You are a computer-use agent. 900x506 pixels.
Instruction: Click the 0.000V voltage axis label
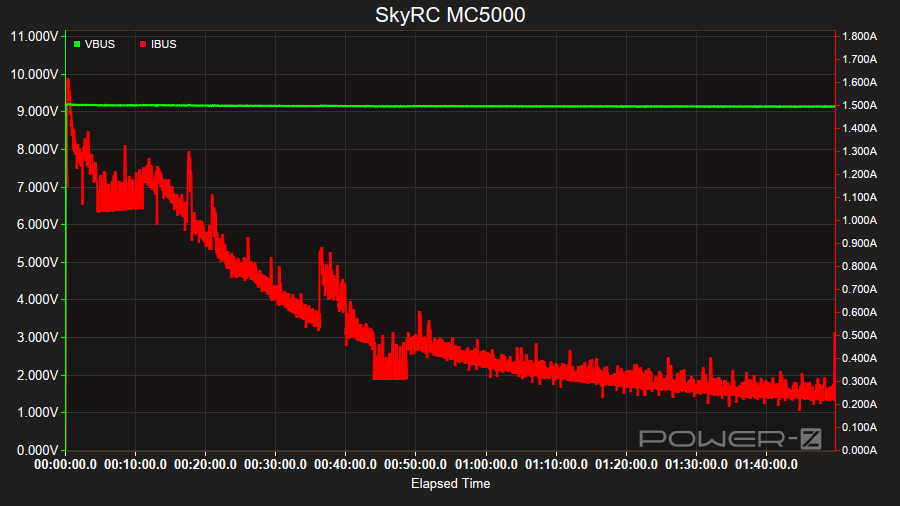(37, 451)
